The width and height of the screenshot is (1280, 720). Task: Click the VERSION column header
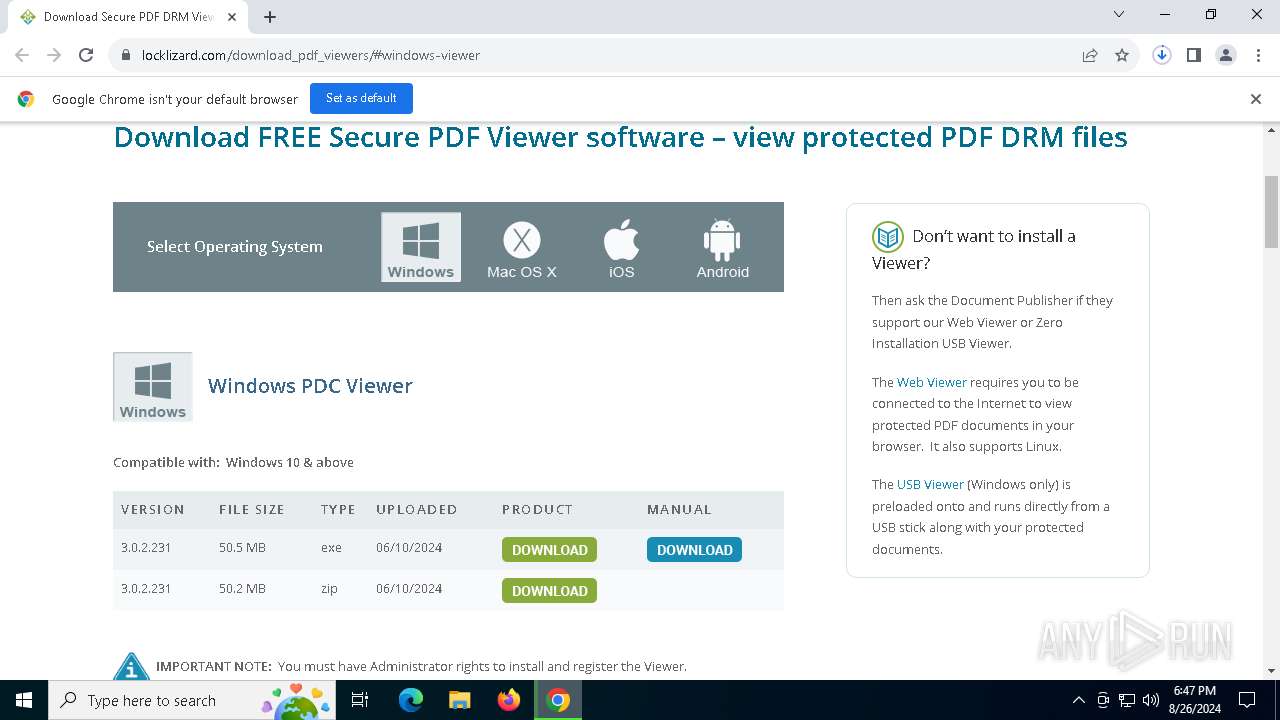[x=153, y=509]
